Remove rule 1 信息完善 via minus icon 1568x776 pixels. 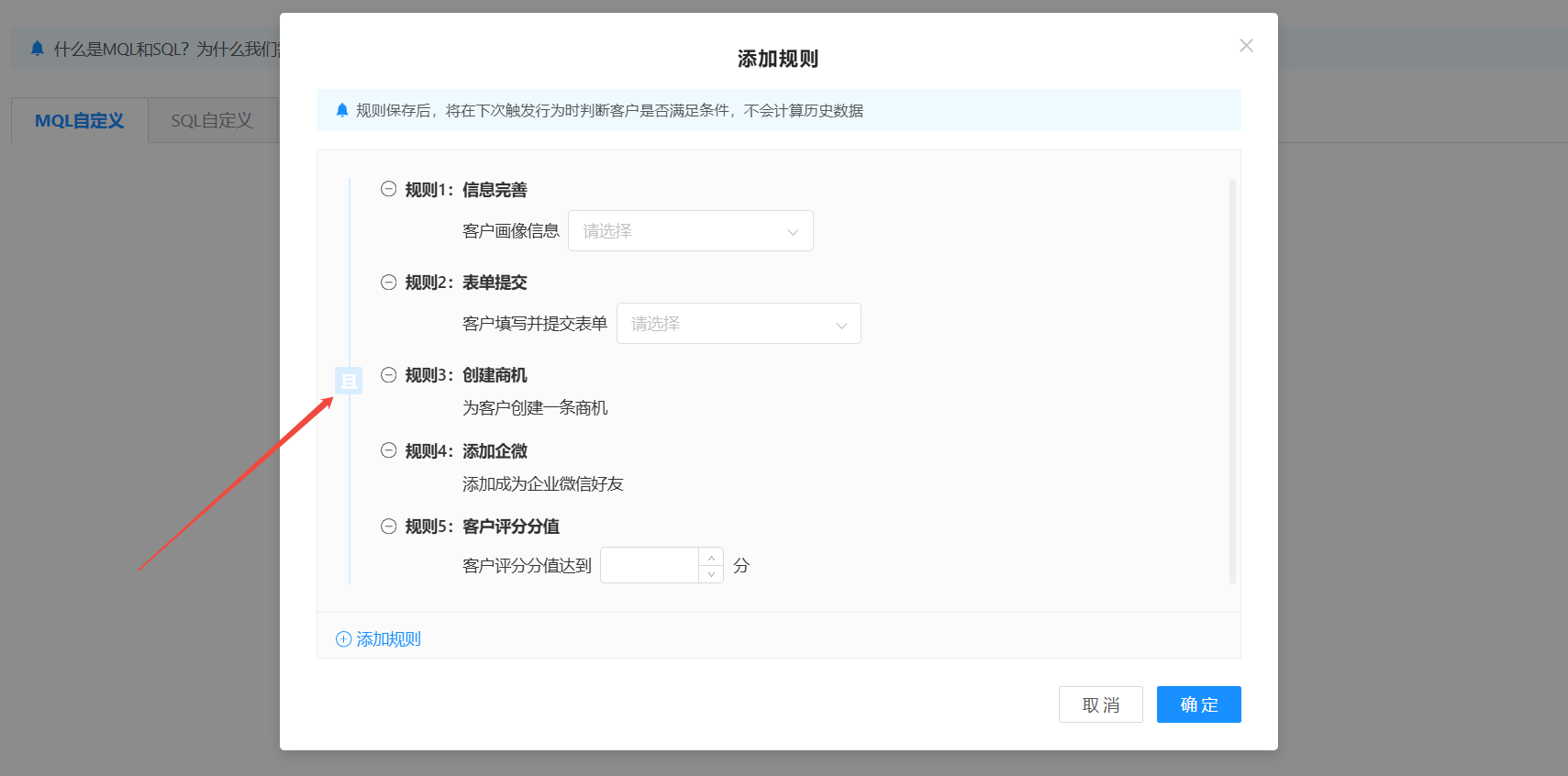click(388, 189)
